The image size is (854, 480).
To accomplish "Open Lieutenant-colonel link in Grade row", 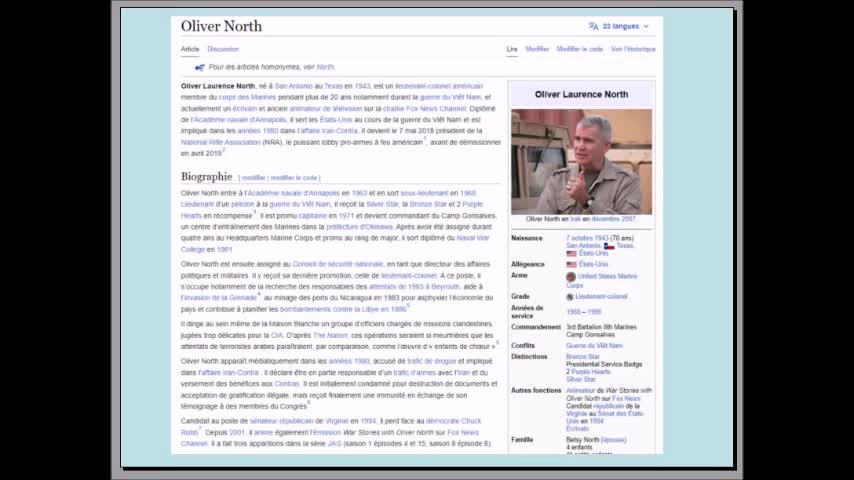I will (601, 296).
